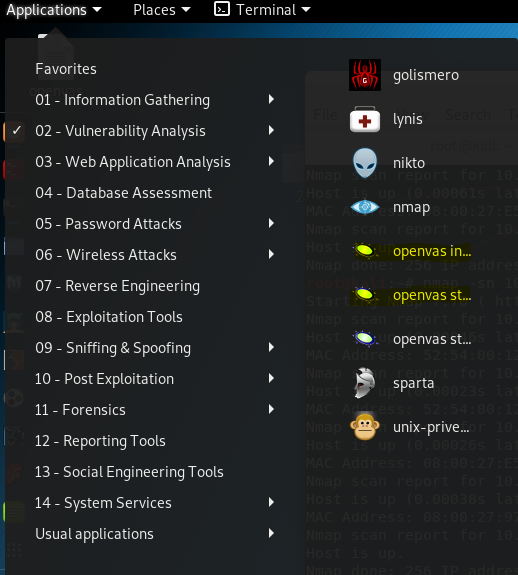Open lynis using the medical kit icon
The image size is (518, 575).
(365, 119)
